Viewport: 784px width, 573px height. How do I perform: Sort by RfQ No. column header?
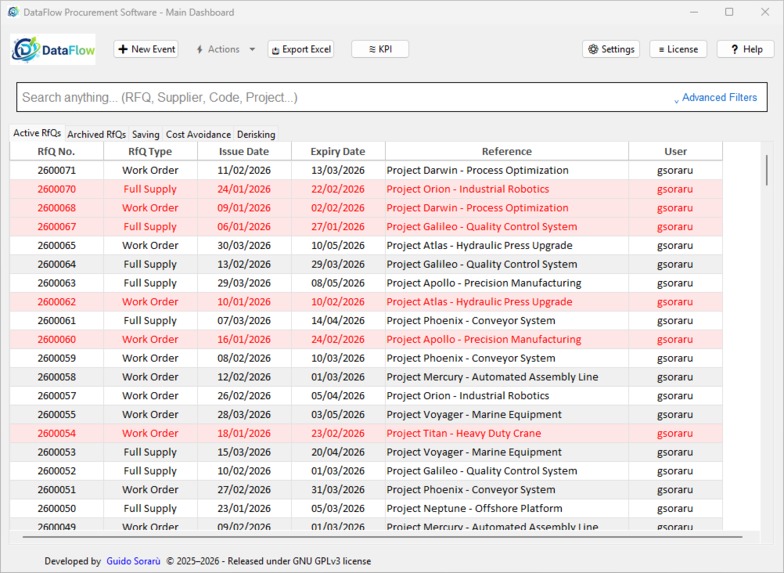(56, 152)
